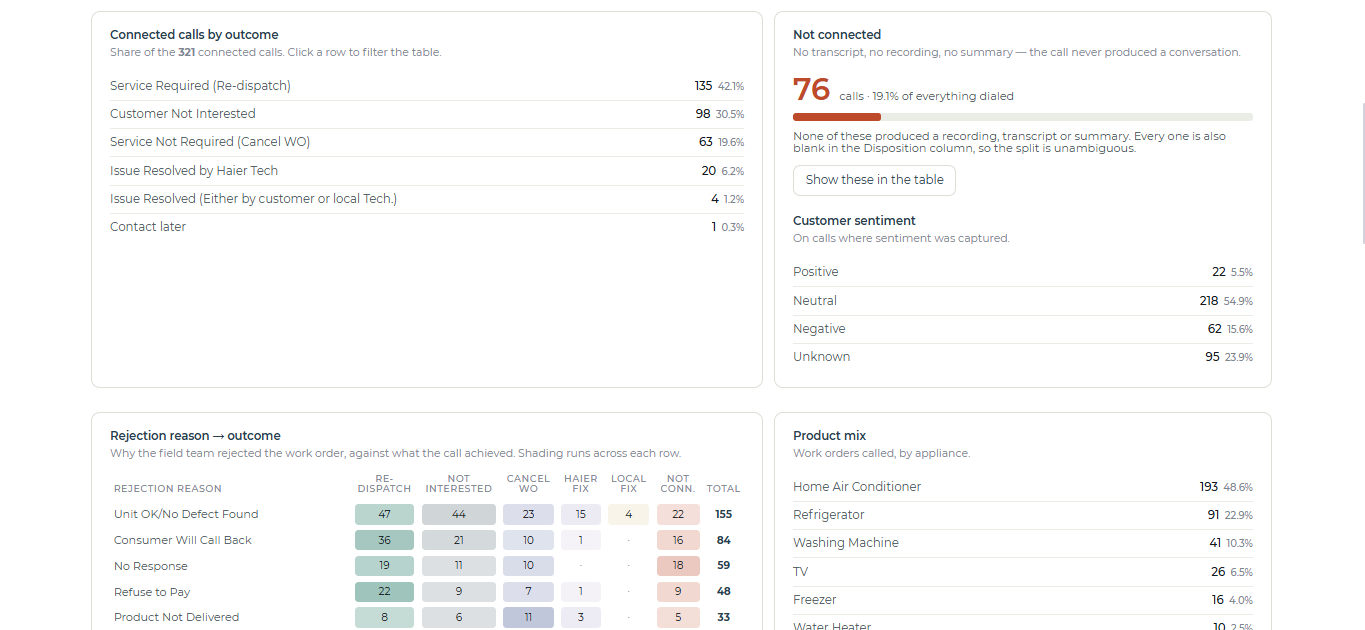Click the REJECTION REASON column header

point(168,489)
